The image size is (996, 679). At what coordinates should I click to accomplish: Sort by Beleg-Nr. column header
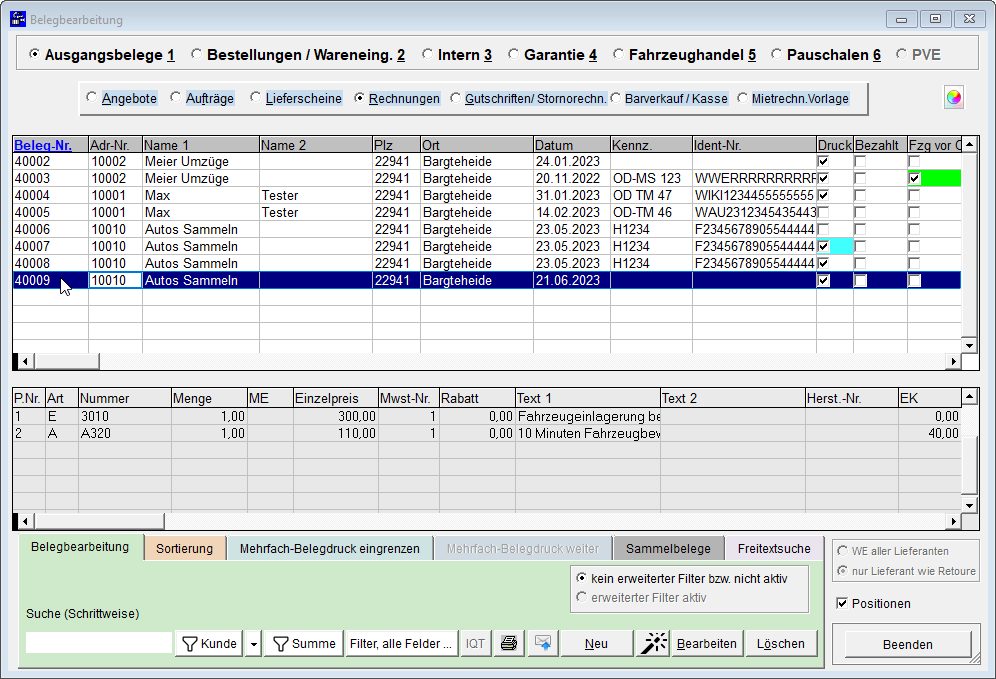click(x=50, y=145)
